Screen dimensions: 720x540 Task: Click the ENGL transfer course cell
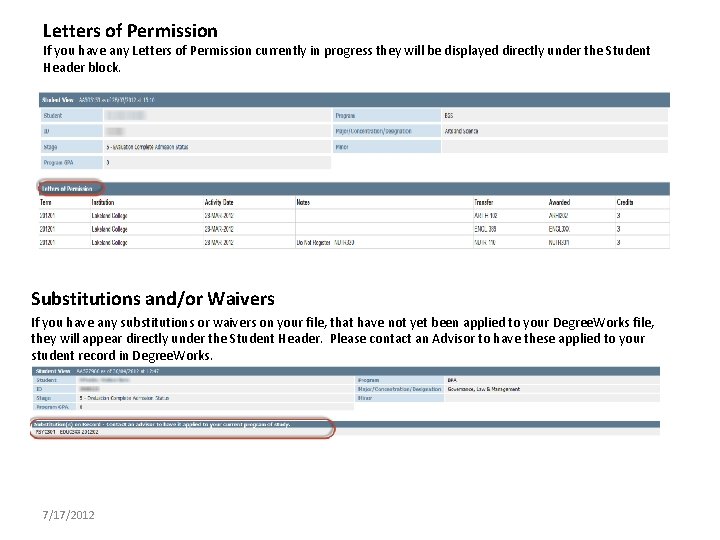coord(485,229)
